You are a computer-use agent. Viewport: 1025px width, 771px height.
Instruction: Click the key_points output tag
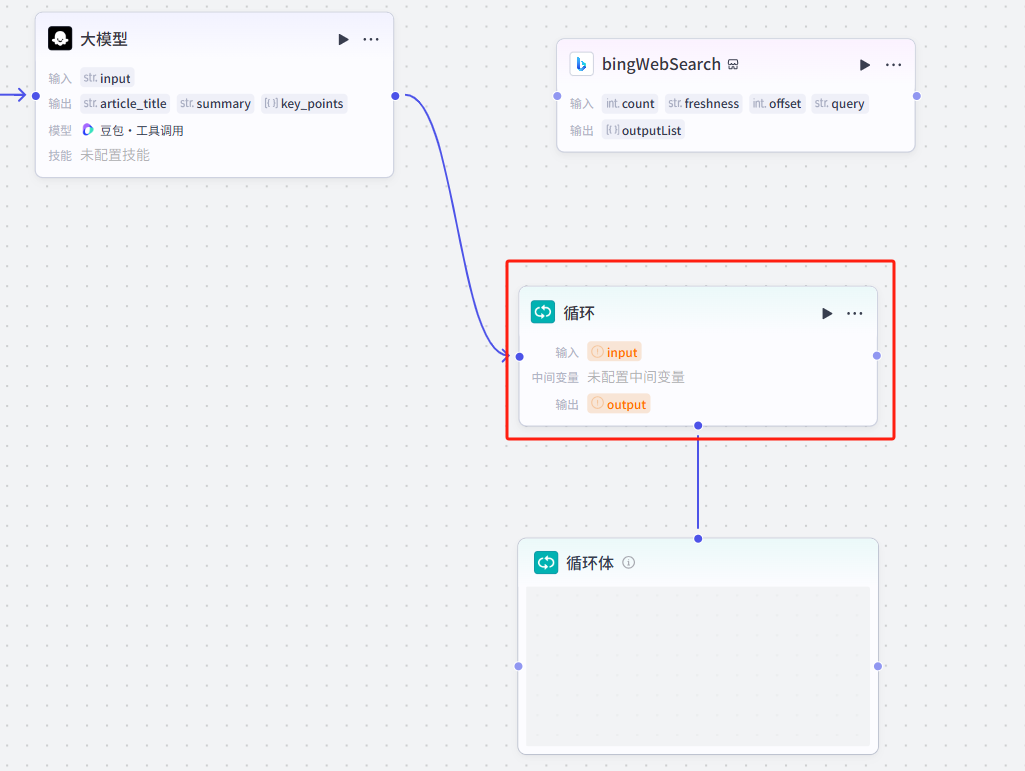(304, 104)
